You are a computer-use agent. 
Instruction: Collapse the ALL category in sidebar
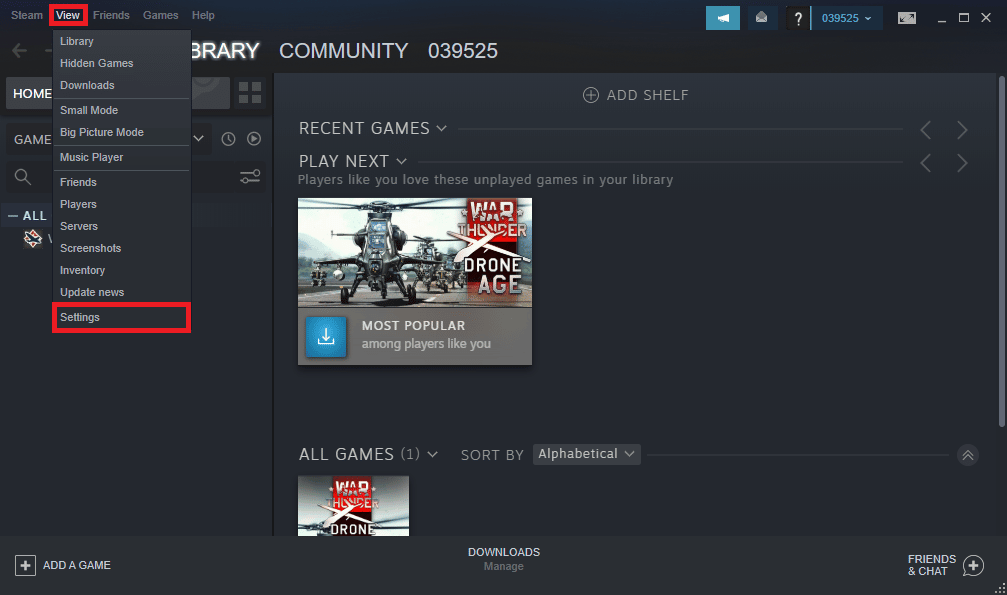13,217
